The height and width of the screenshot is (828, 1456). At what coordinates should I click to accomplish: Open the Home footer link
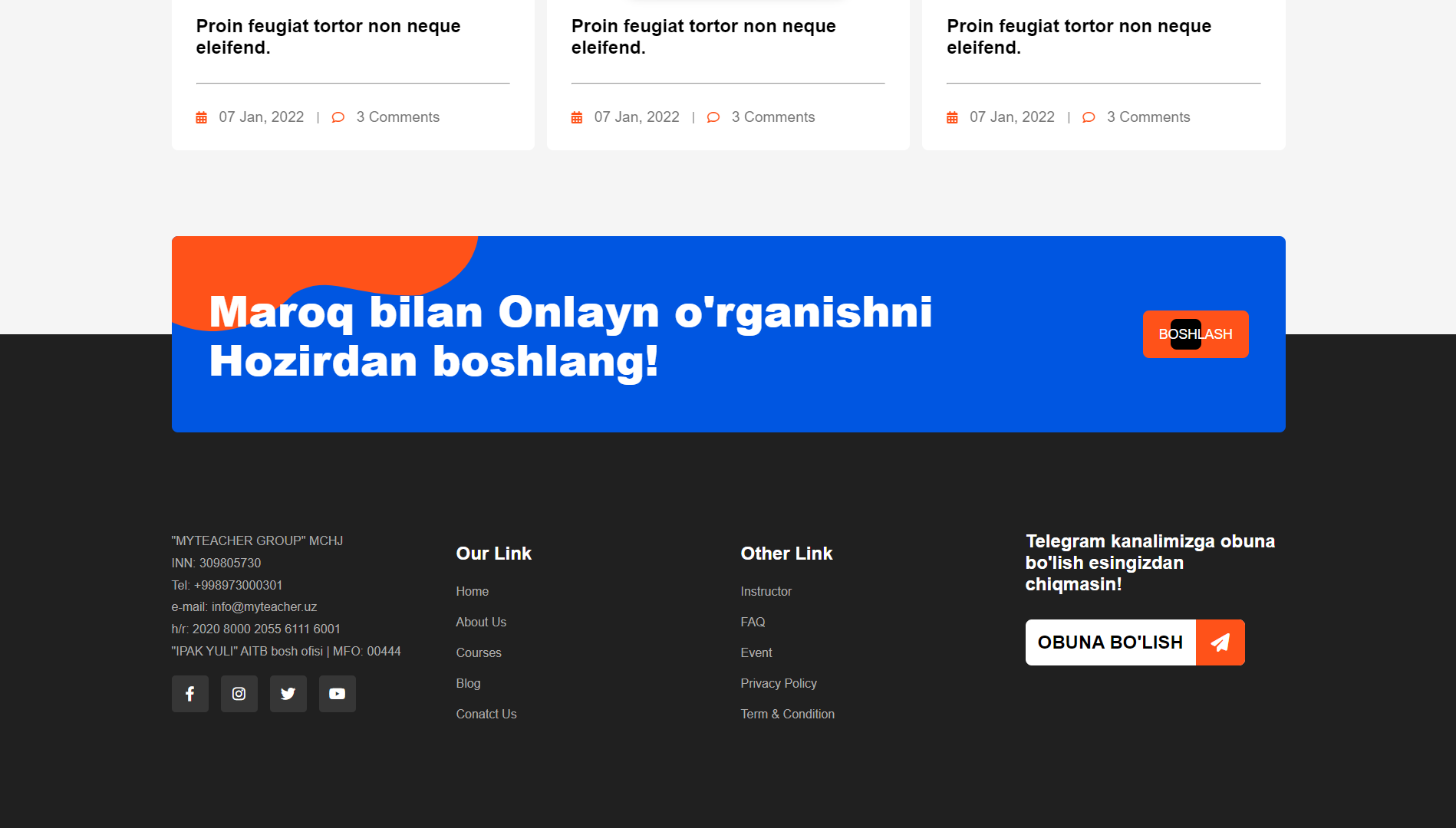[473, 591]
